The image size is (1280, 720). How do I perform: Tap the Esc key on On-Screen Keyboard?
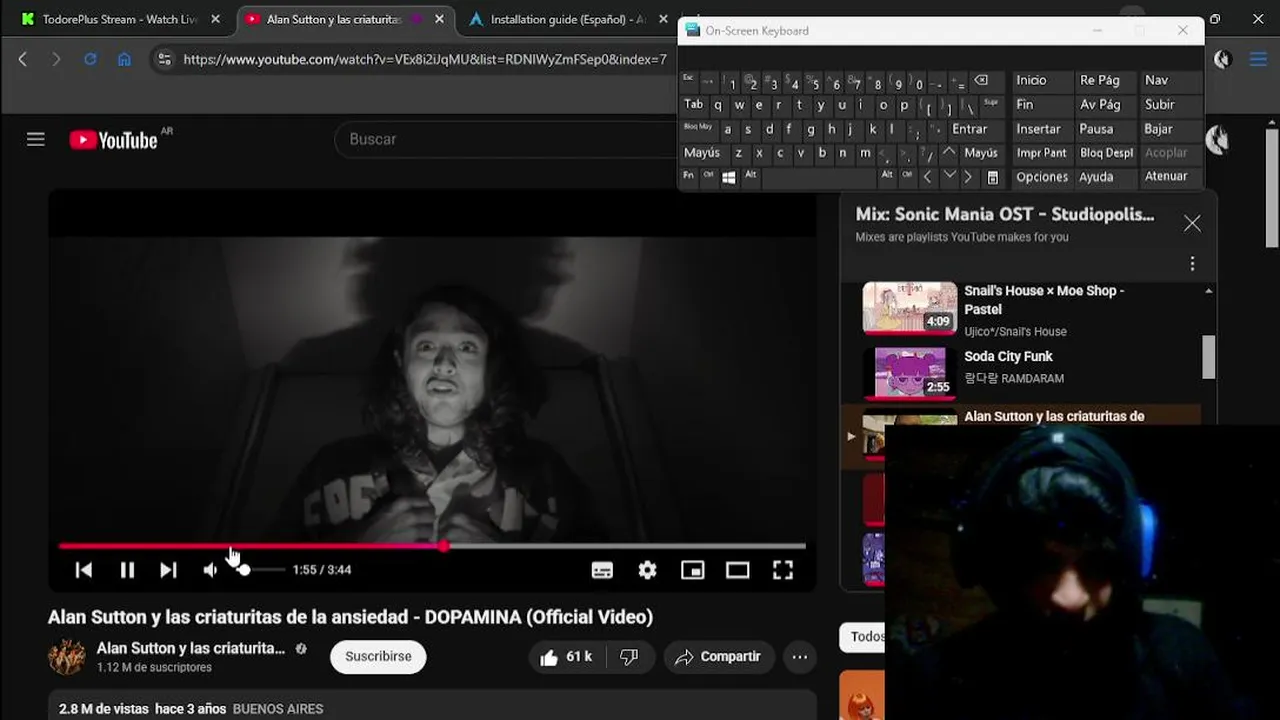(688, 79)
